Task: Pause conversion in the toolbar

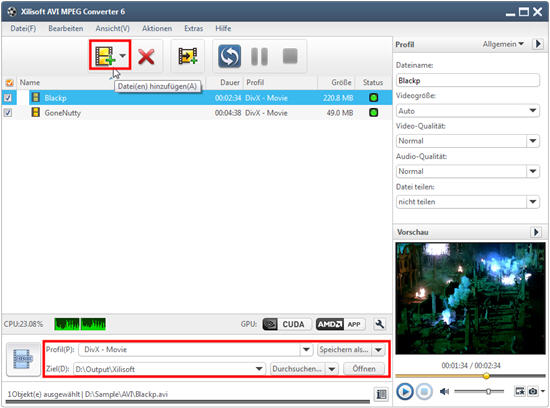Action: [x=260, y=56]
